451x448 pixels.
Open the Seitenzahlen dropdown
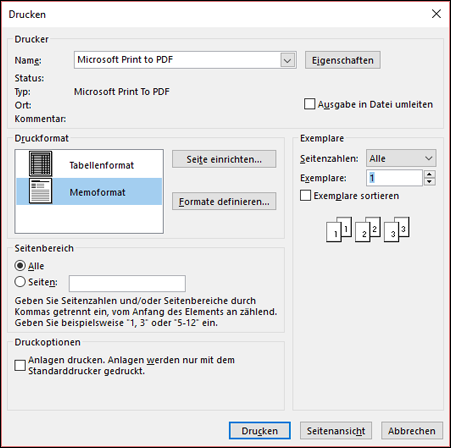click(x=401, y=158)
